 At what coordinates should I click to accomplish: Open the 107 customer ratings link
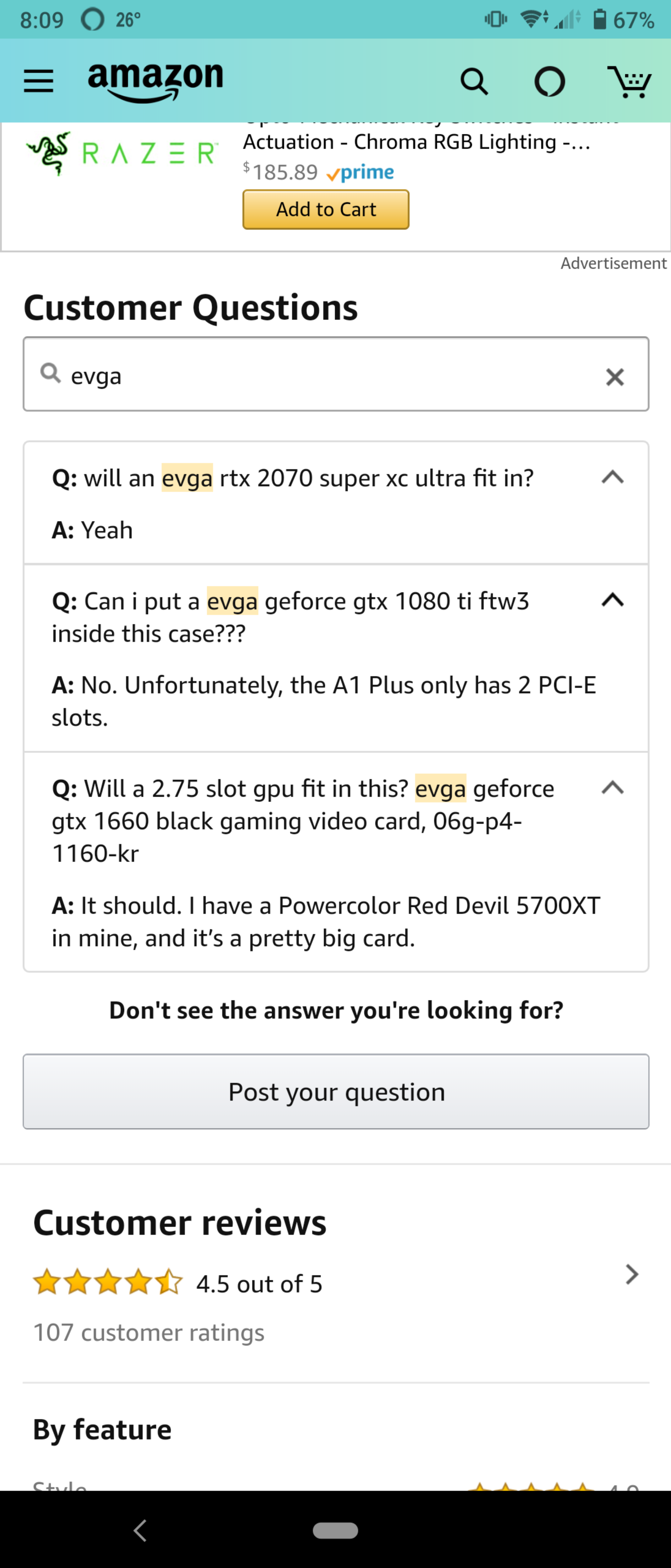(x=149, y=1332)
